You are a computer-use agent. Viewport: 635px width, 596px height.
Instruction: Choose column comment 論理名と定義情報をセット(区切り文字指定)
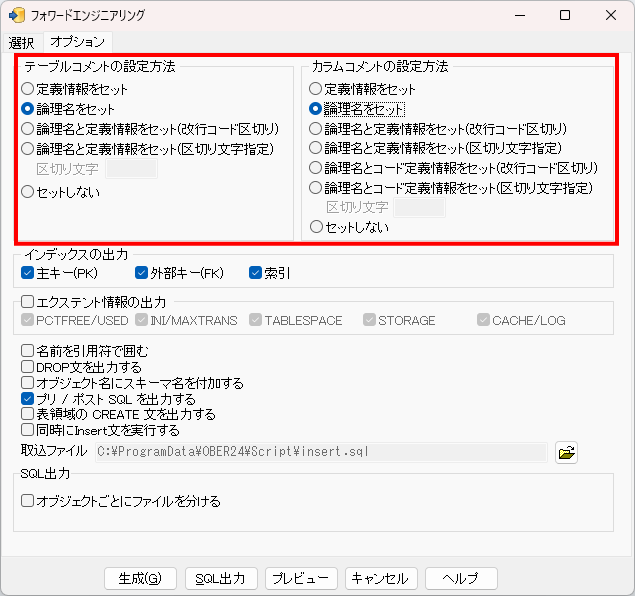315,148
